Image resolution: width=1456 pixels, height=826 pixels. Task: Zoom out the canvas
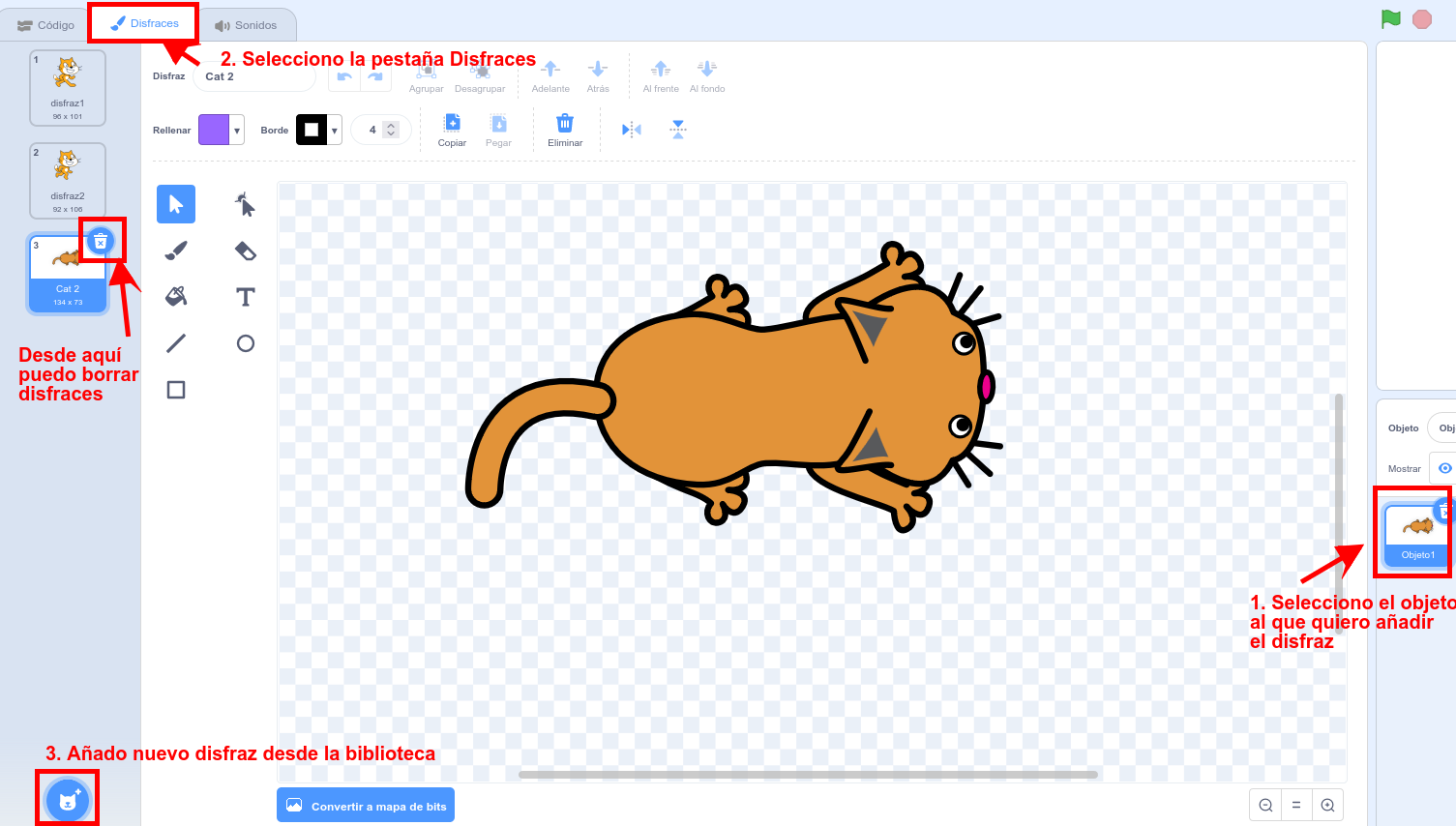[x=1265, y=805]
